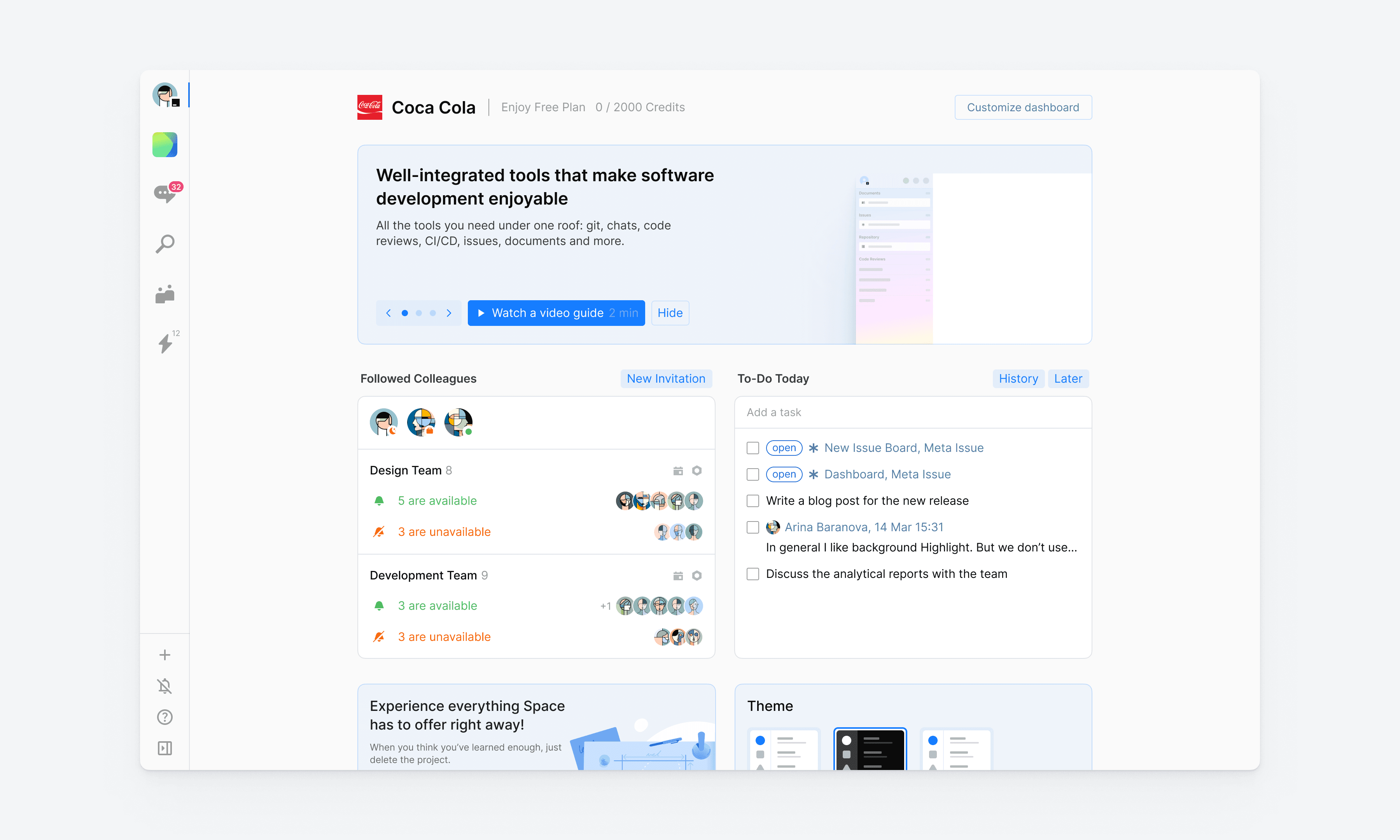Click the collapse sidebar panel icon
This screenshot has height=840, width=1400.
click(164, 748)
